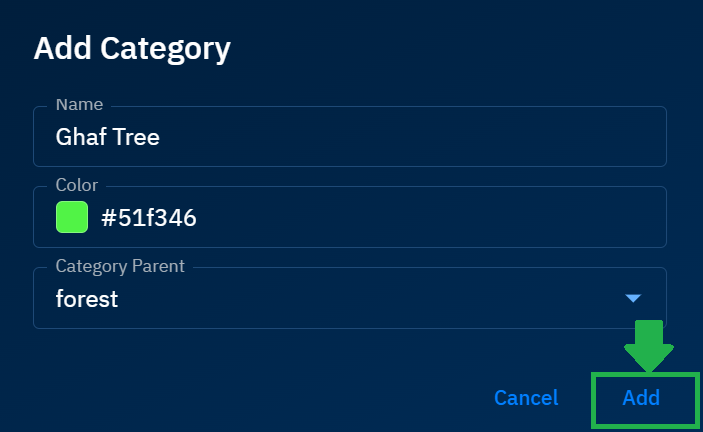Click the 'Category Parent' field label
703x432 pixels.
[120, 266]
